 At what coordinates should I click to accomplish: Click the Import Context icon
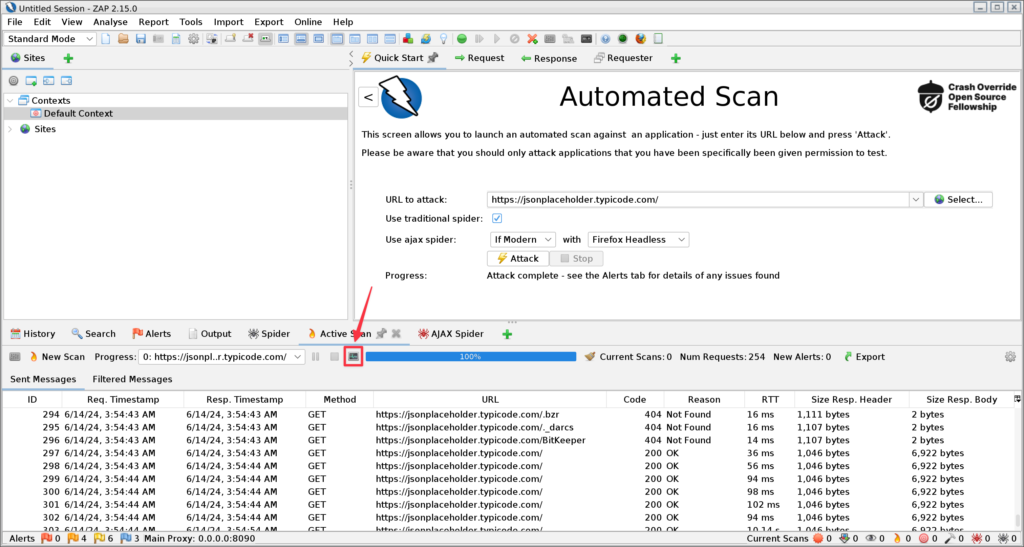(48, 81)
